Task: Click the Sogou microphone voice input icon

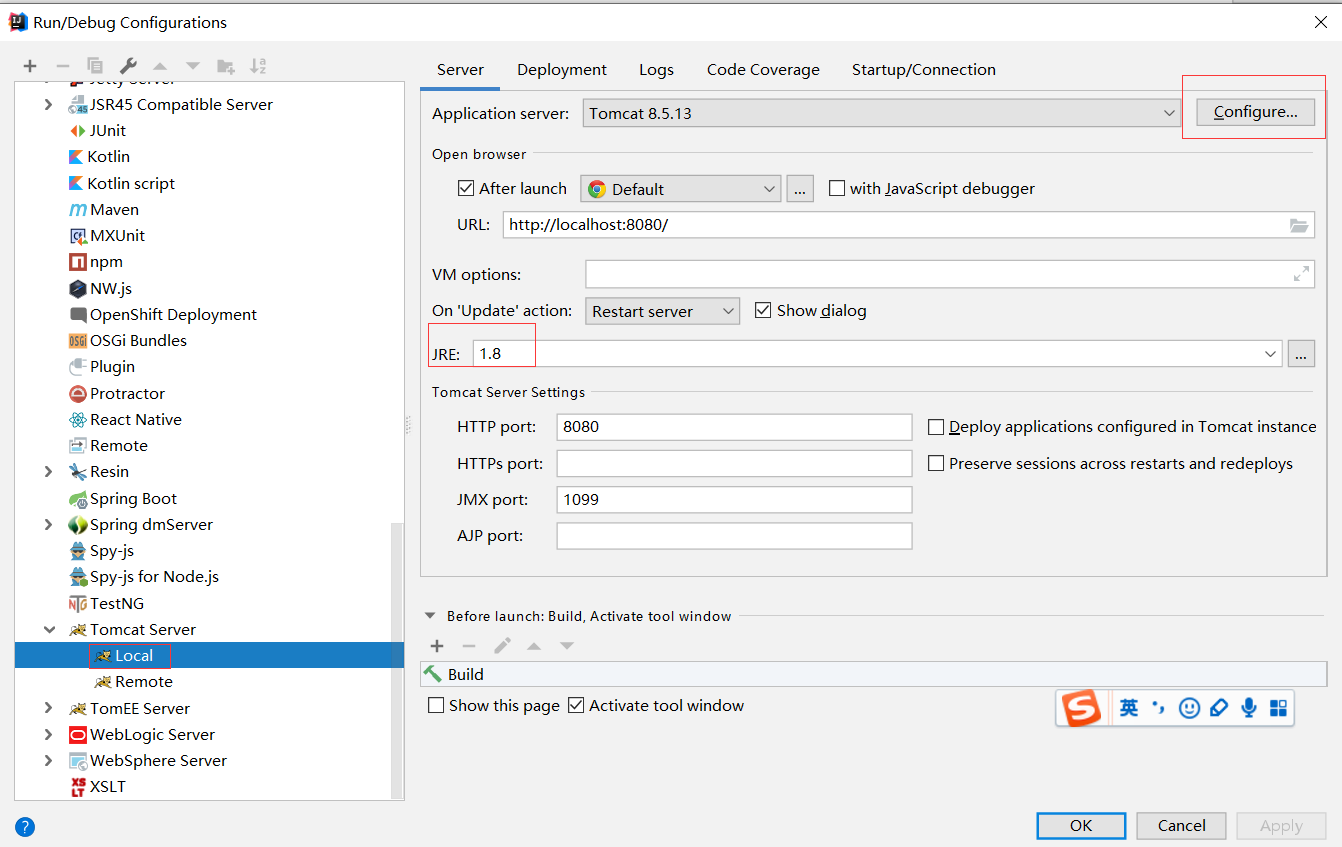Action: click(1249, 708)
